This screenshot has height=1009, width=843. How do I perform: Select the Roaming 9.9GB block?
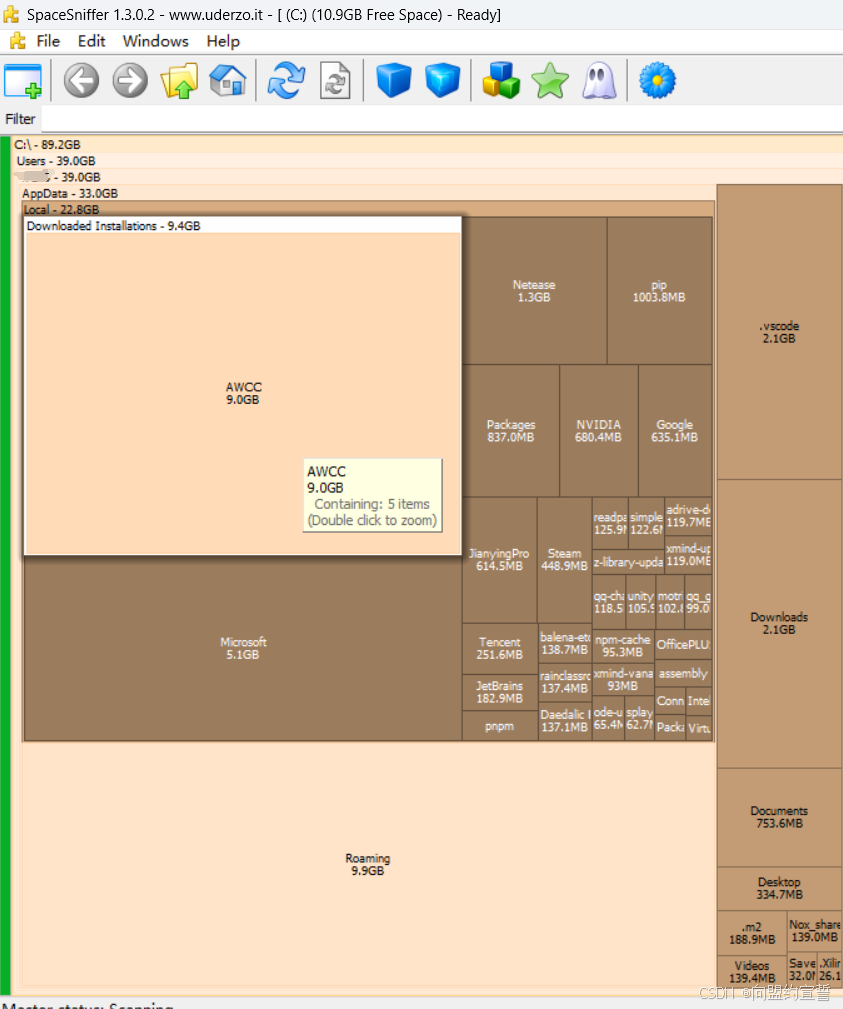point(367,864)
